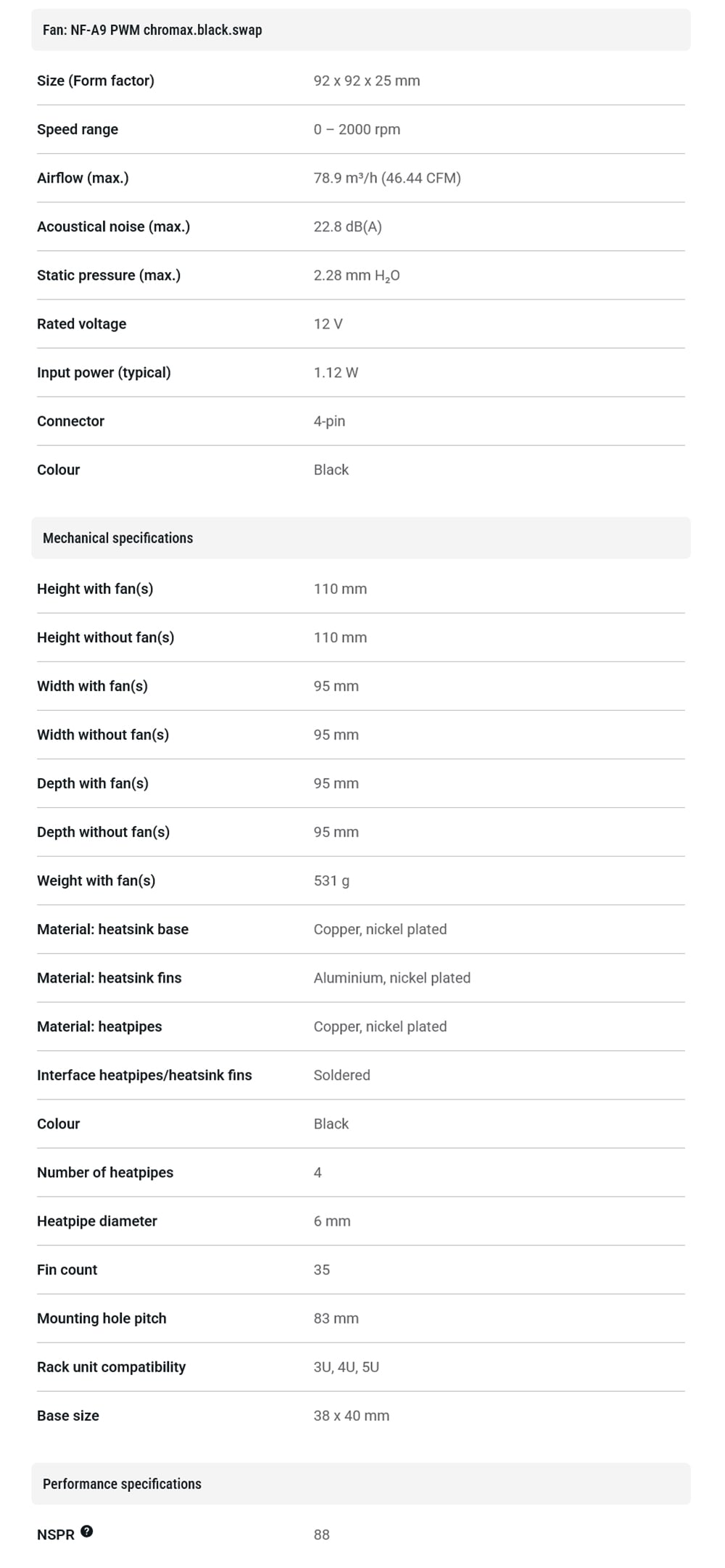This screenshot has width=725, height=1568.
Task: Select the Material: heatsink base label
Action: (x=112, y=929)
